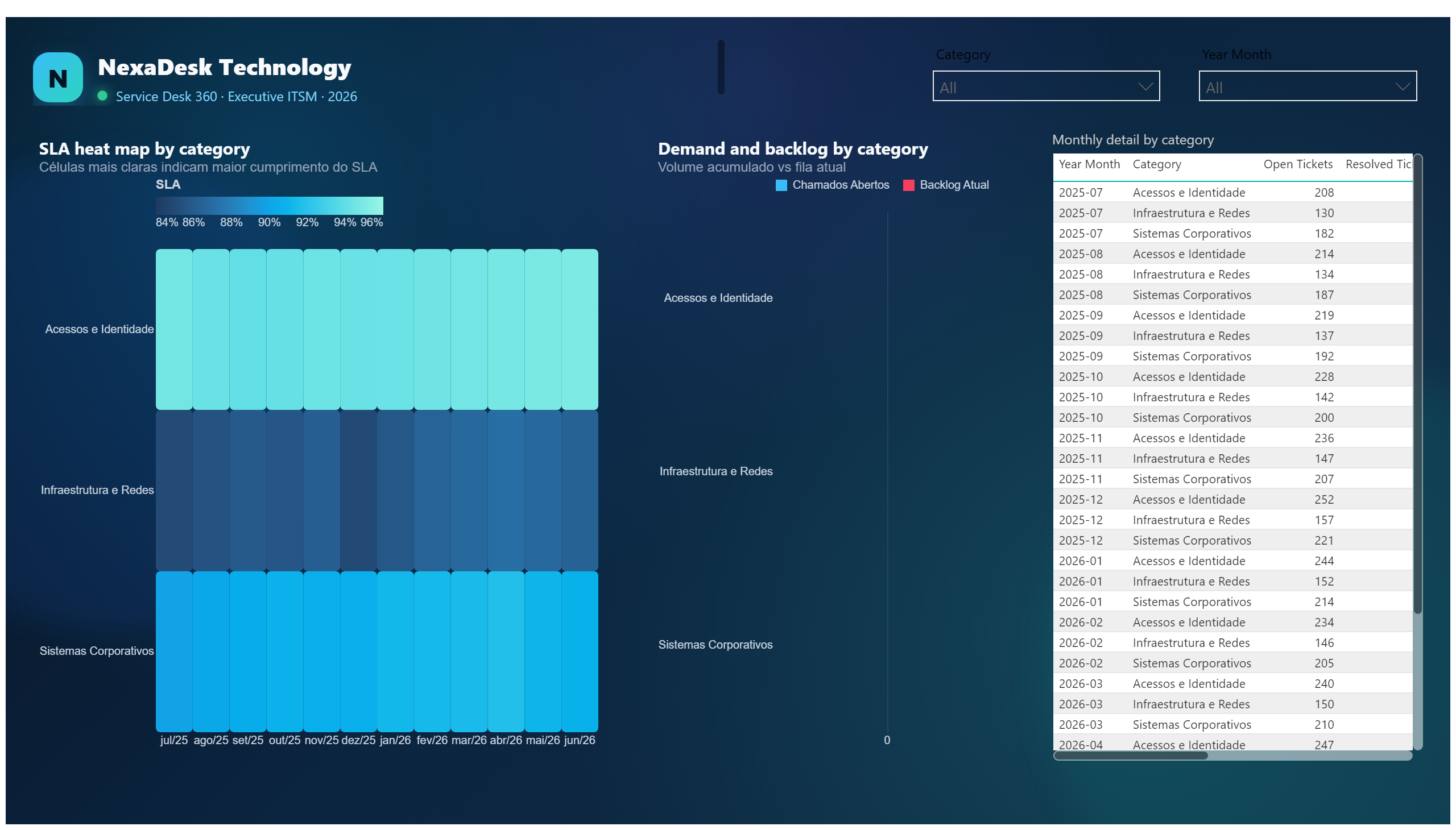
Task: Click Open Tickets value 152 in table
Action: click(x=1323, y=582)
